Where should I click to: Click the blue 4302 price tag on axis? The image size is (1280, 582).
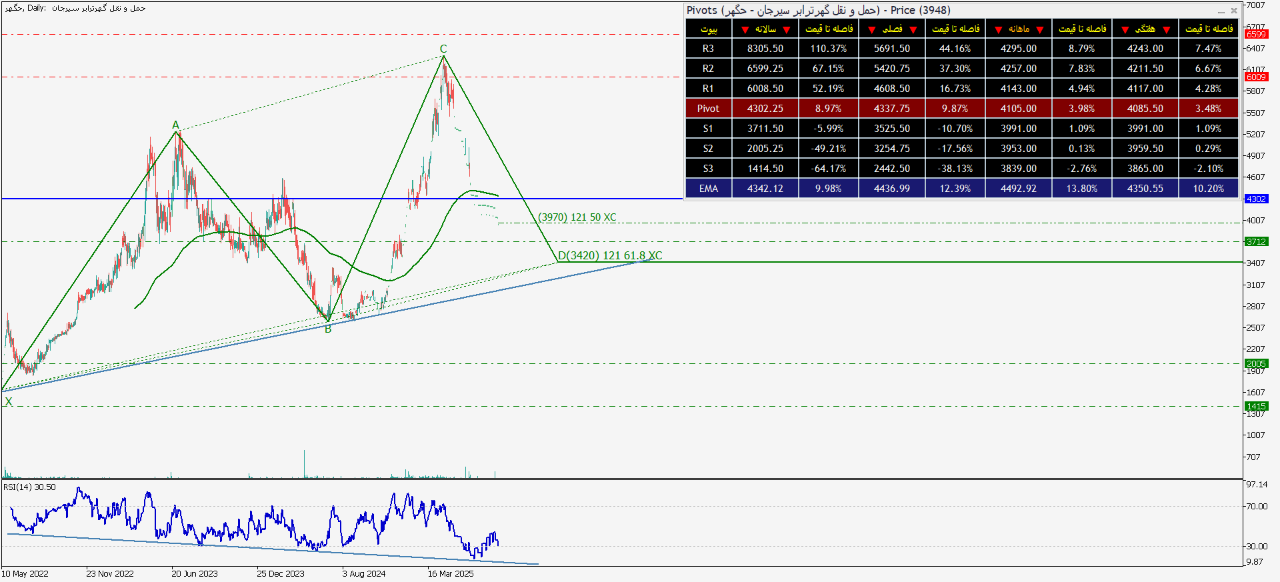1256,199
